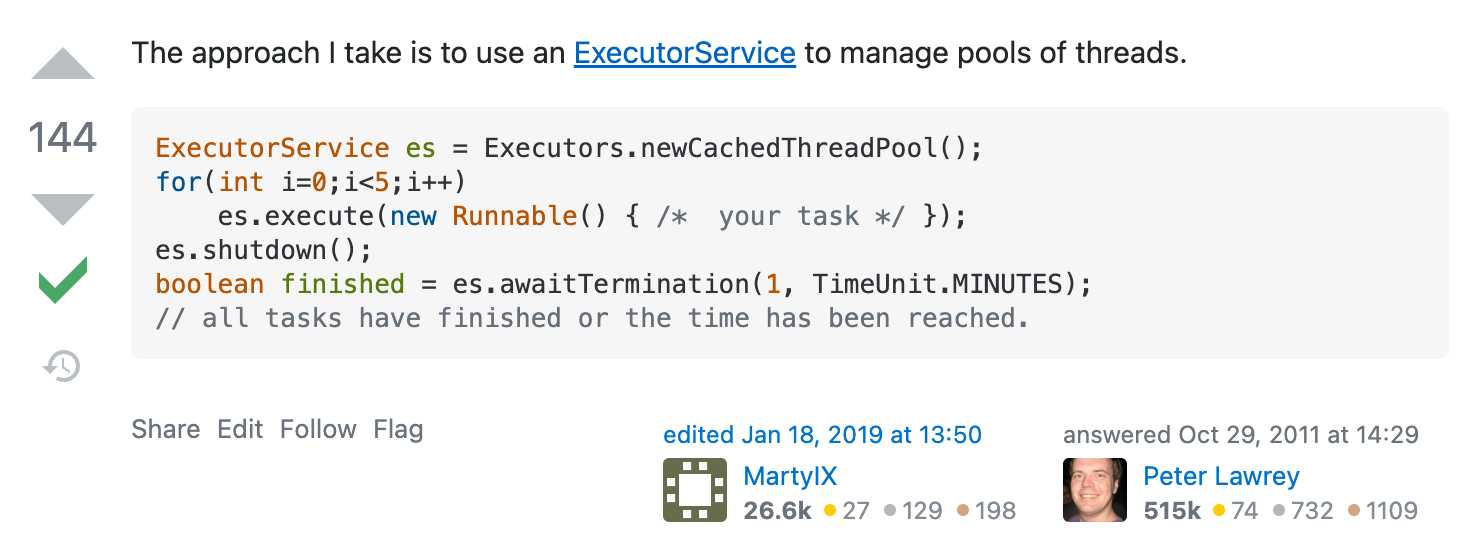
Task: Visit Peter Lawrey's user profile name
Action: pyautogui.click(x=1221, y=476)
